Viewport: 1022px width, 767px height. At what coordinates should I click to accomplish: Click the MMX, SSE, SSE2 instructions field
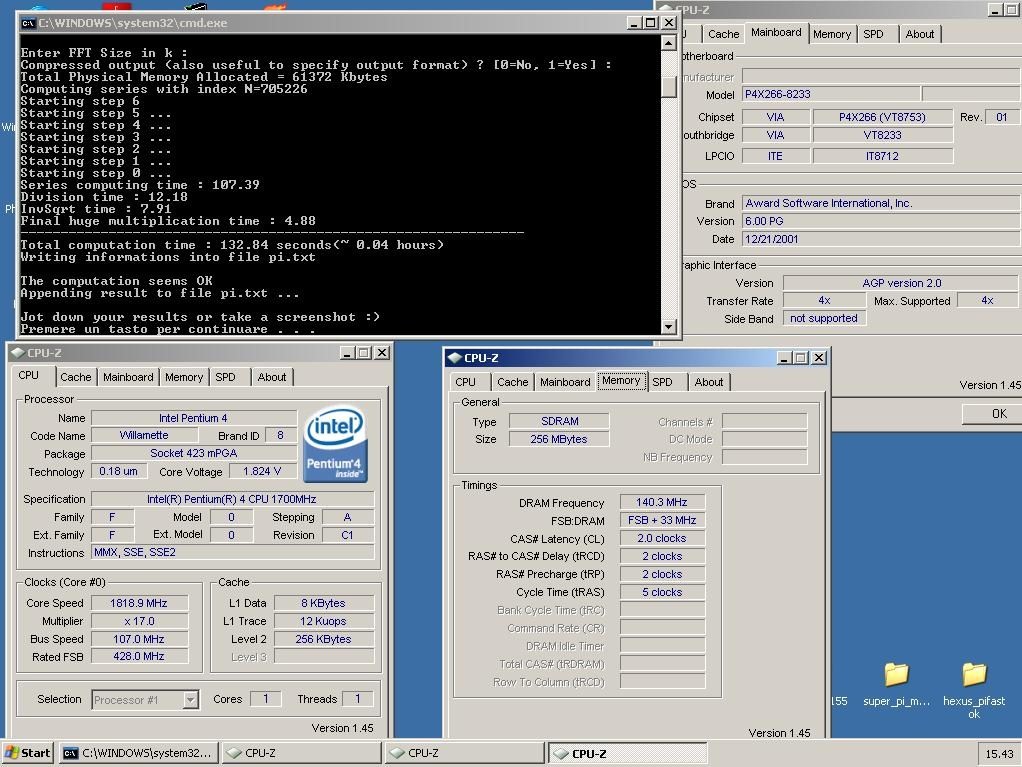233,552
